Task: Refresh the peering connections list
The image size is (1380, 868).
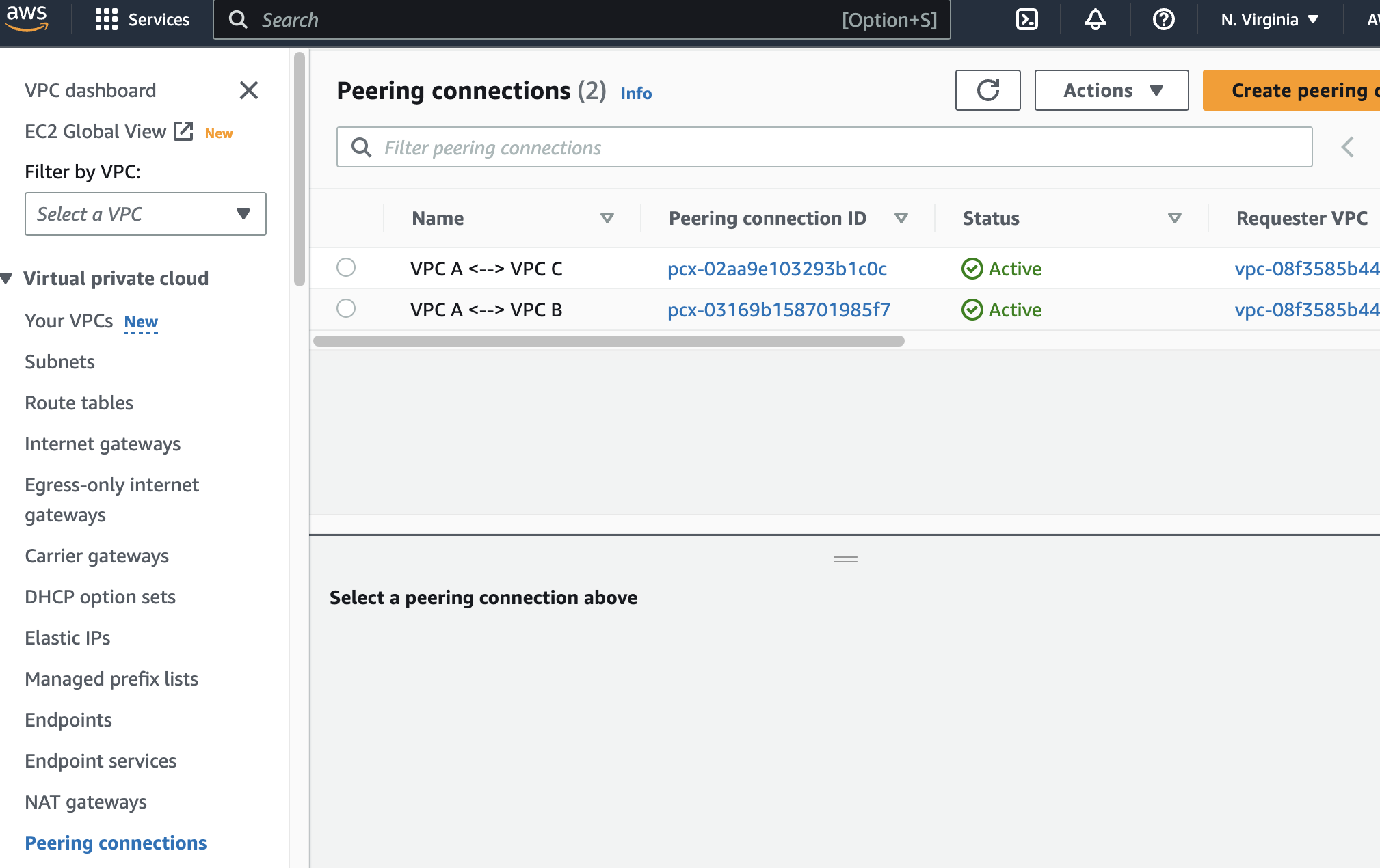Action: point(987,90)
